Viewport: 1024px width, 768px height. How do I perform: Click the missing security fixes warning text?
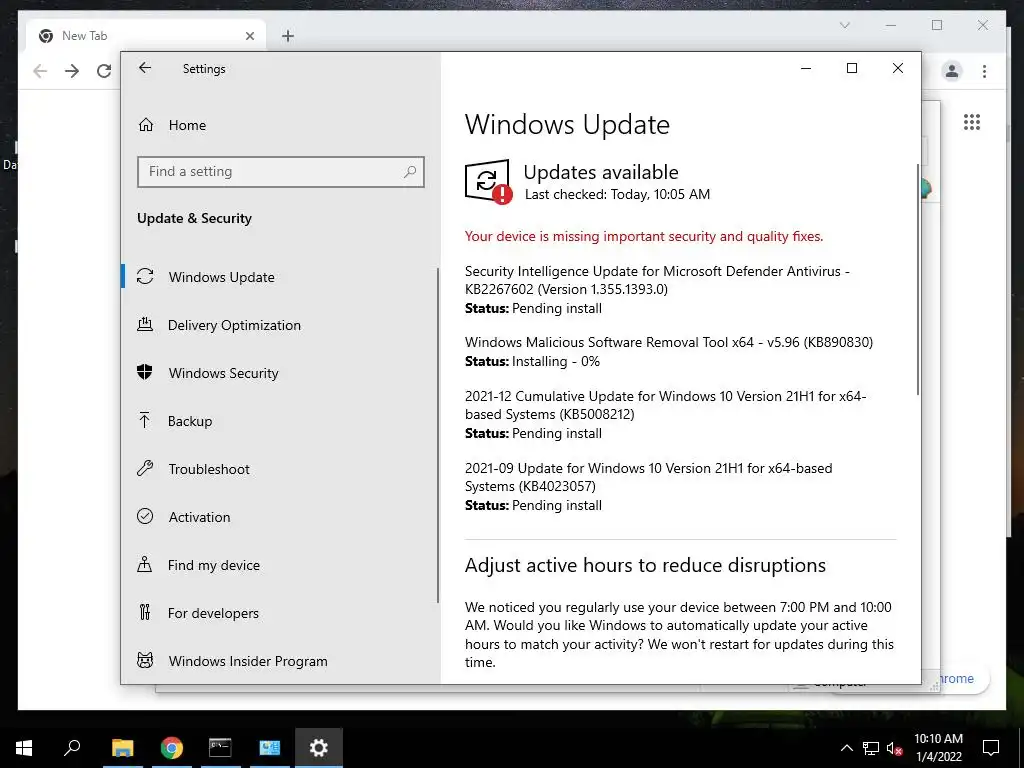coord(644,236)
